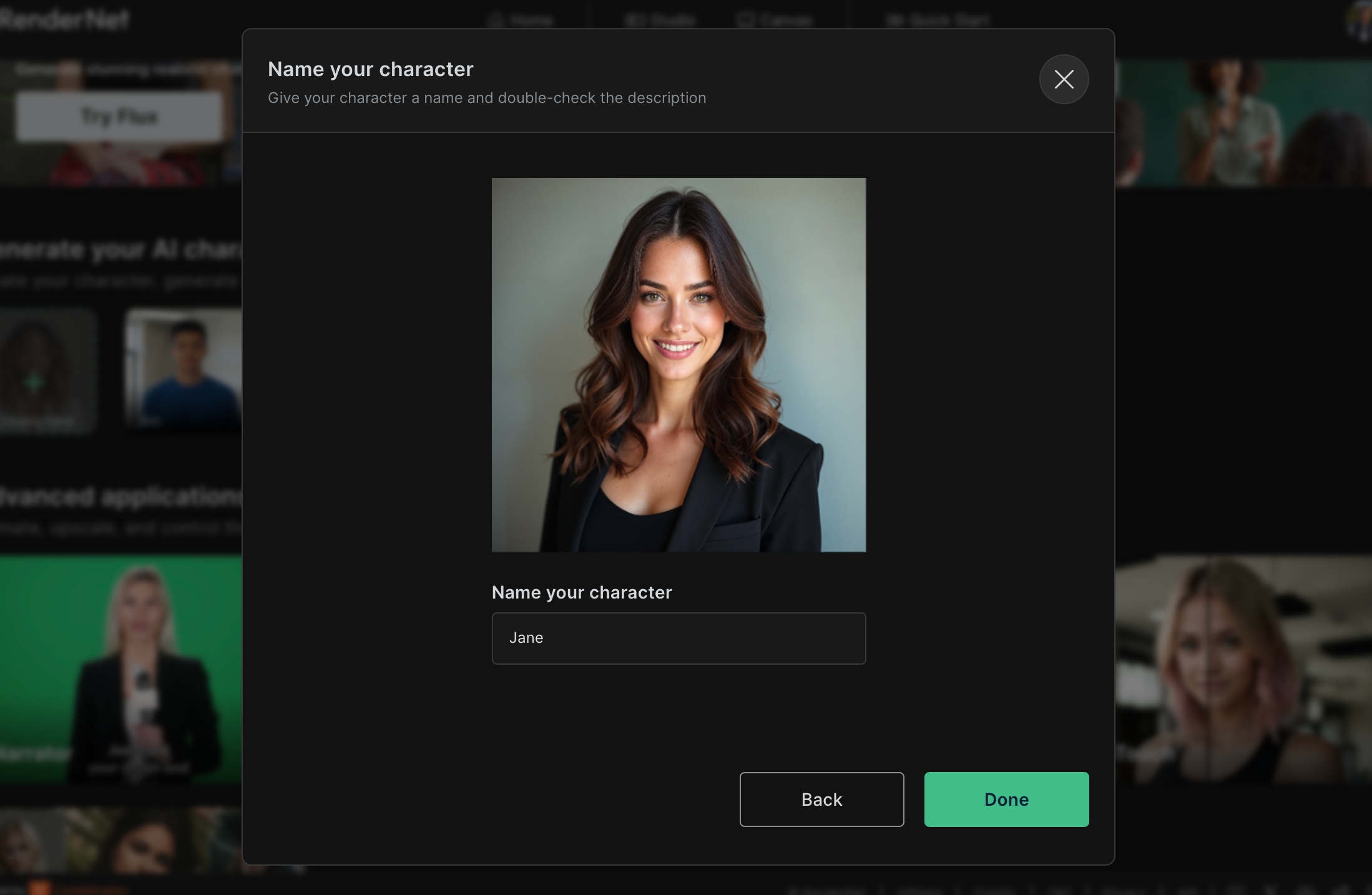Focus the character name field containing Jane

pyautogui.click(x=679, y=638)
